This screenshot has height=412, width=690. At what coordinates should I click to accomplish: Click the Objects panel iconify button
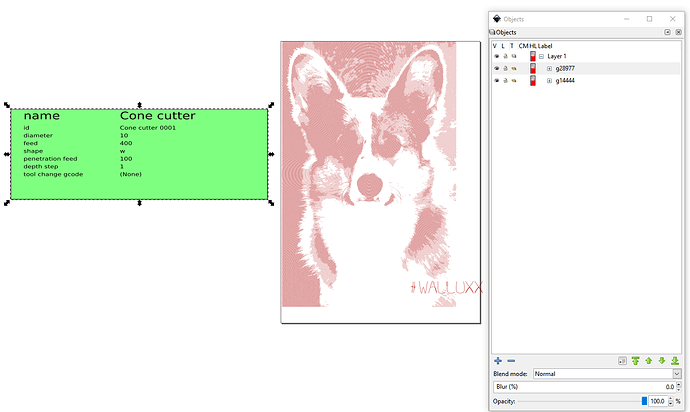coord(666,33)
